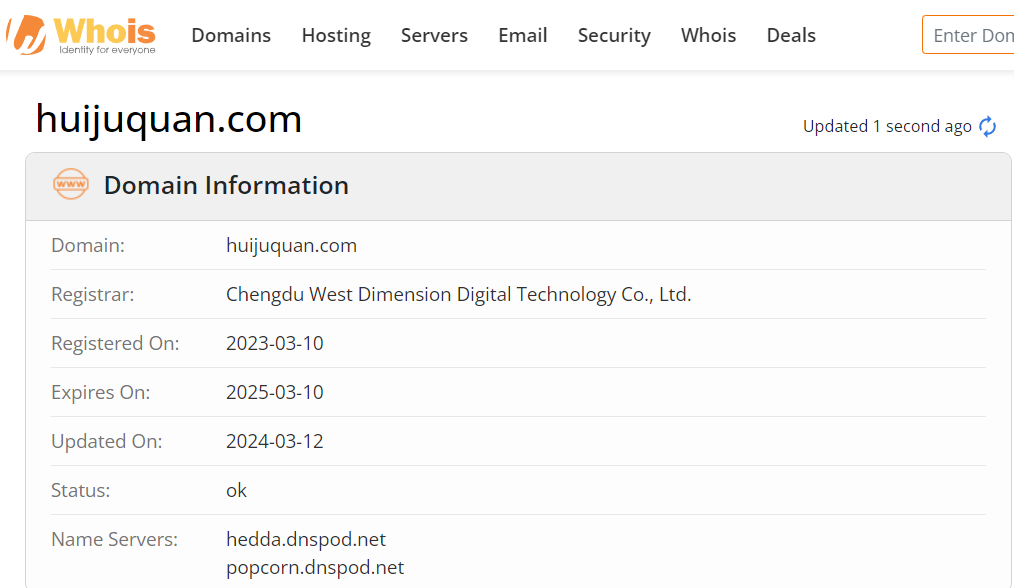Click the Updated 1 second ago text
The width and height of the screenshot is (1014, 588).
(887, 126)
